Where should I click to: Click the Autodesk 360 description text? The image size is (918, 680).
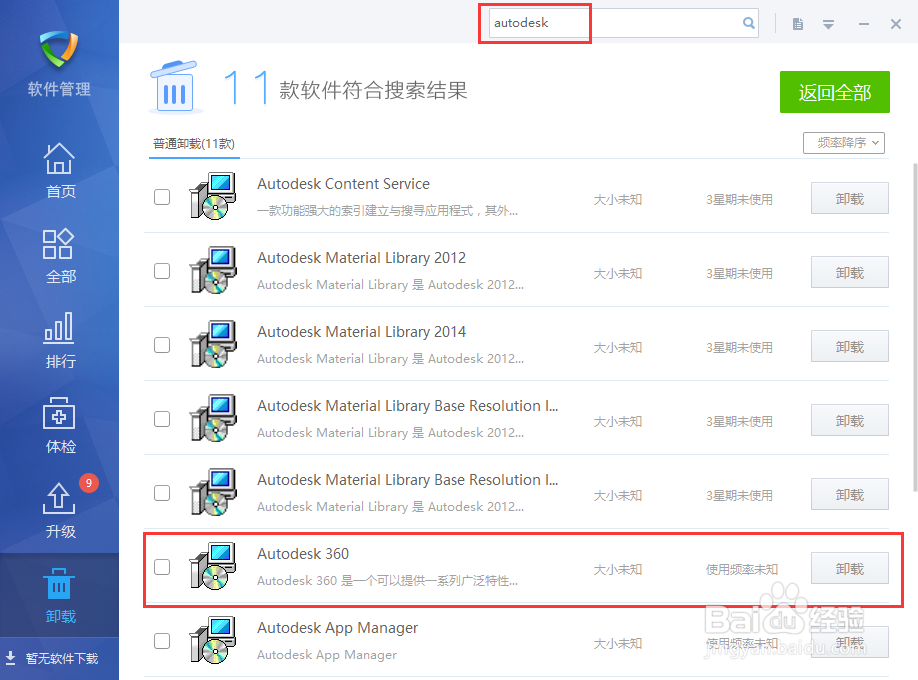(x=387, y=581)
